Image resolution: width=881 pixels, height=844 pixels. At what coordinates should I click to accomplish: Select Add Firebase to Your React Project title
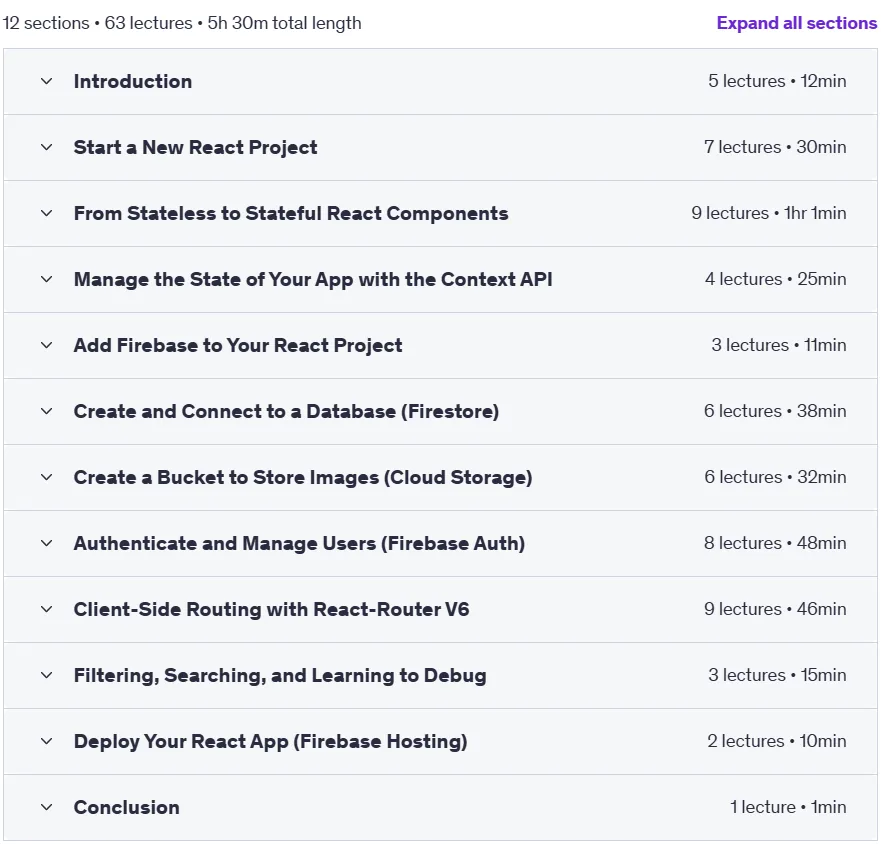pyautogui.click(x=238, y=345)
